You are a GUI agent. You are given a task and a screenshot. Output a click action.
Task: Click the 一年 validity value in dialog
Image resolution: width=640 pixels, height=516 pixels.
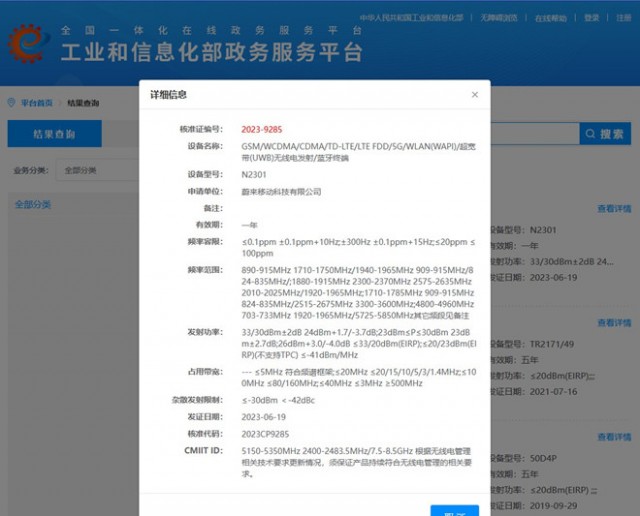click(x=249, y=225)
